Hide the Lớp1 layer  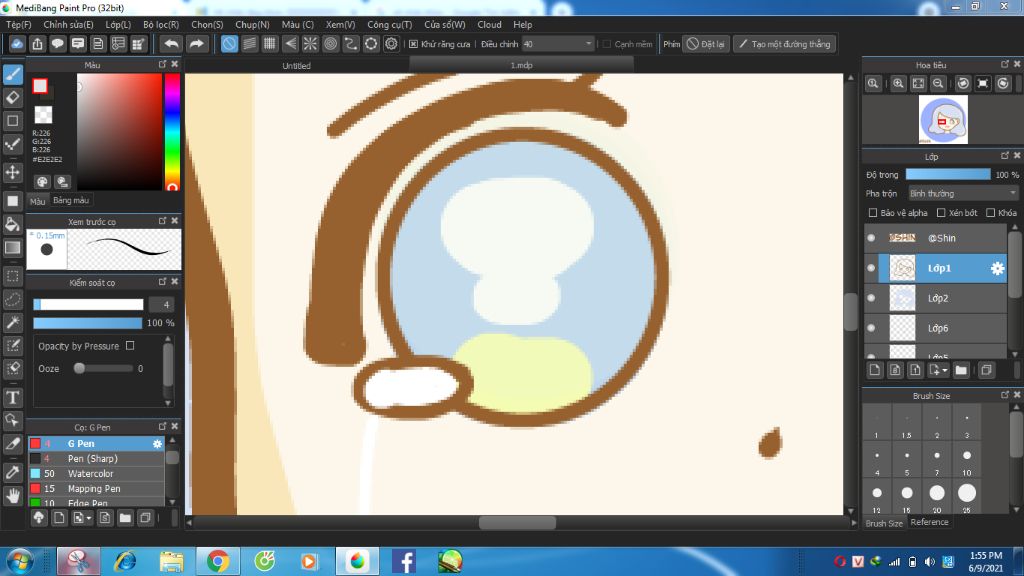click(871, 268)
